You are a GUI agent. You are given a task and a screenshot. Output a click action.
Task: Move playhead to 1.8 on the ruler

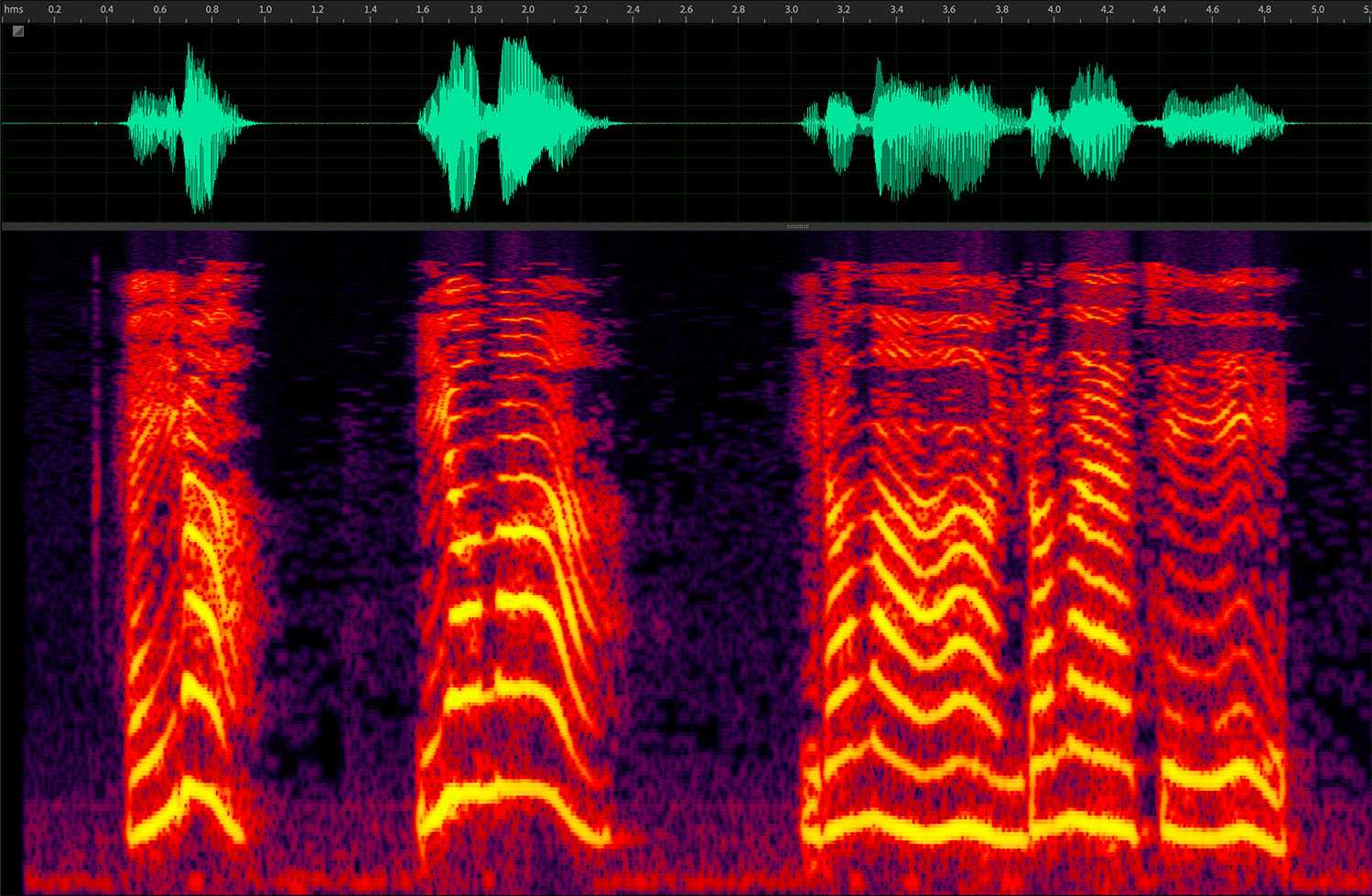476,11
